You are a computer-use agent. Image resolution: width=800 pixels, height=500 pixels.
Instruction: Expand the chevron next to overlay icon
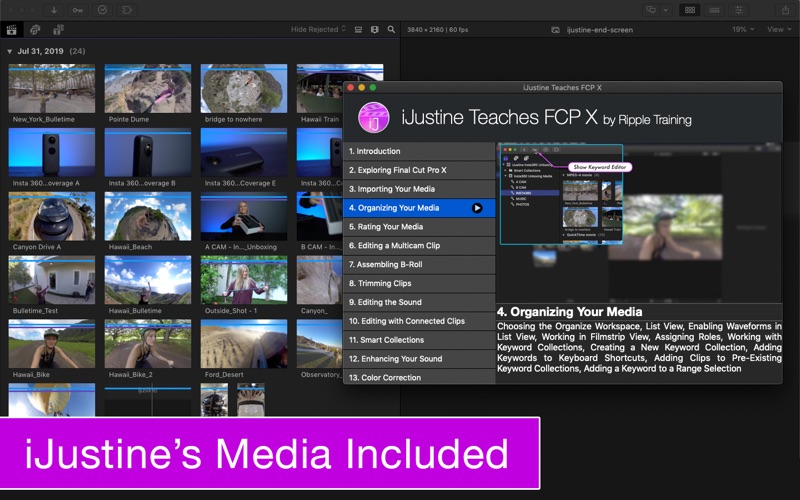coord(665,10)
